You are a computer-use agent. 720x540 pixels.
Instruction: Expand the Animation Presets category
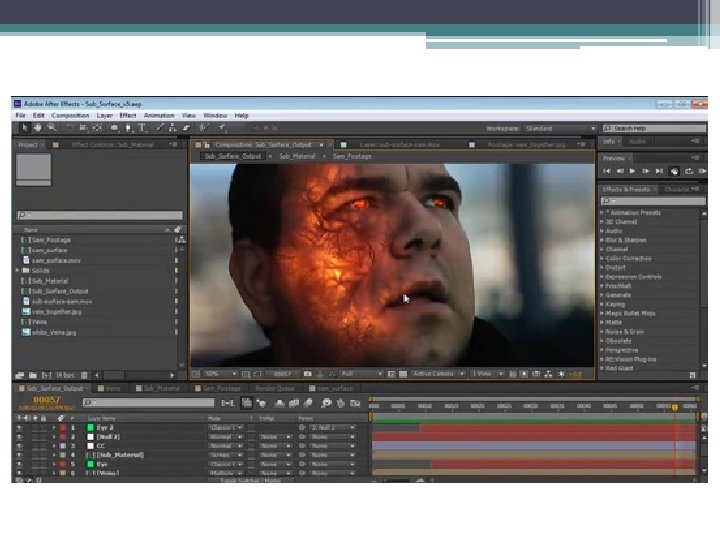pos(602,213)
